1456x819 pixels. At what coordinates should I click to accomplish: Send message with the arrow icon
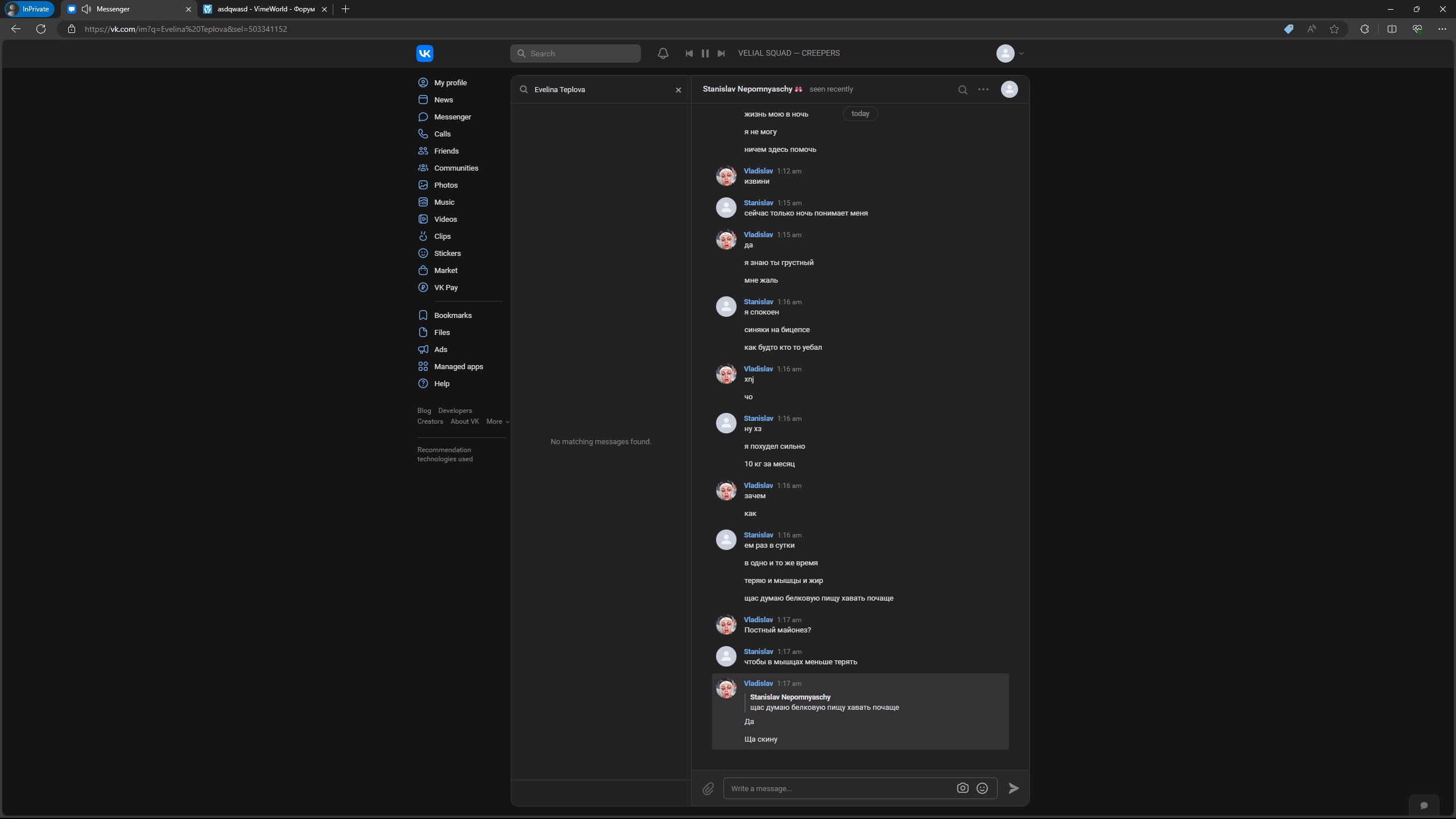click(1014, 788)
